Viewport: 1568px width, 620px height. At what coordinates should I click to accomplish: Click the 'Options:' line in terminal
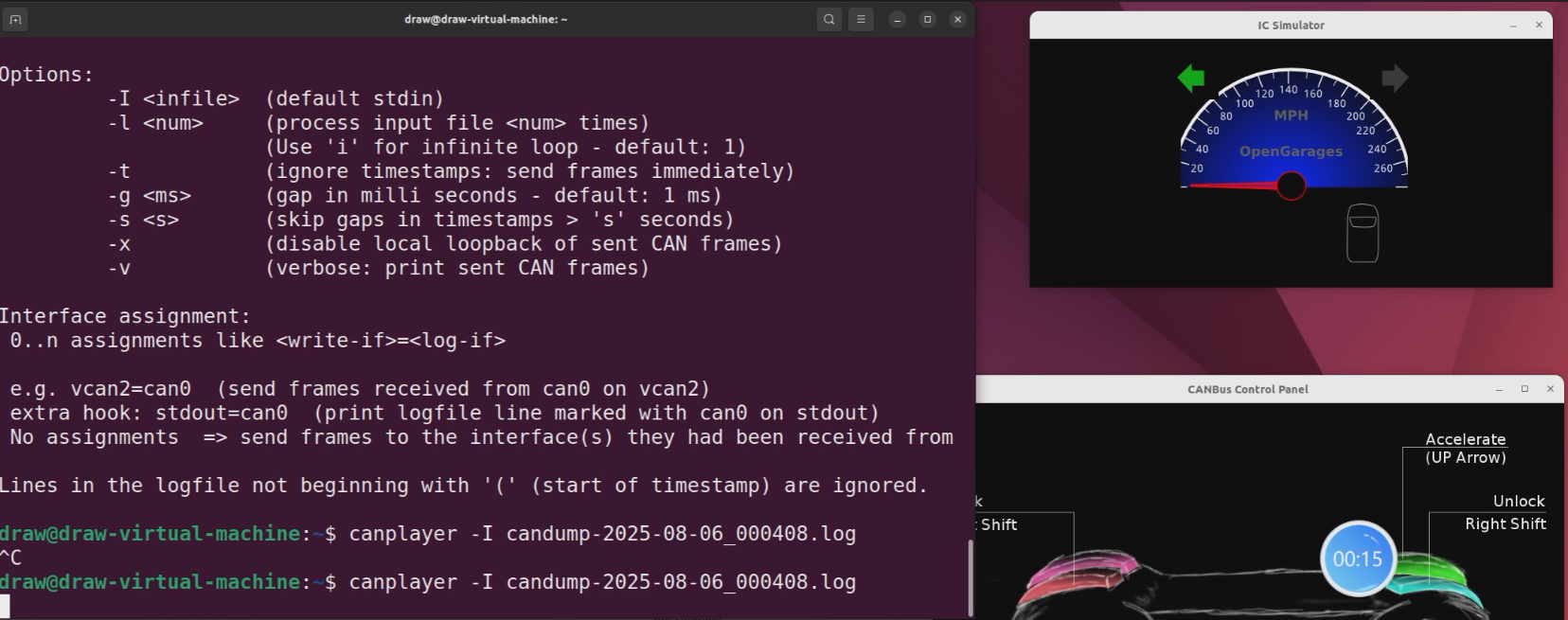pyautogui.click(x=47, y=74)
